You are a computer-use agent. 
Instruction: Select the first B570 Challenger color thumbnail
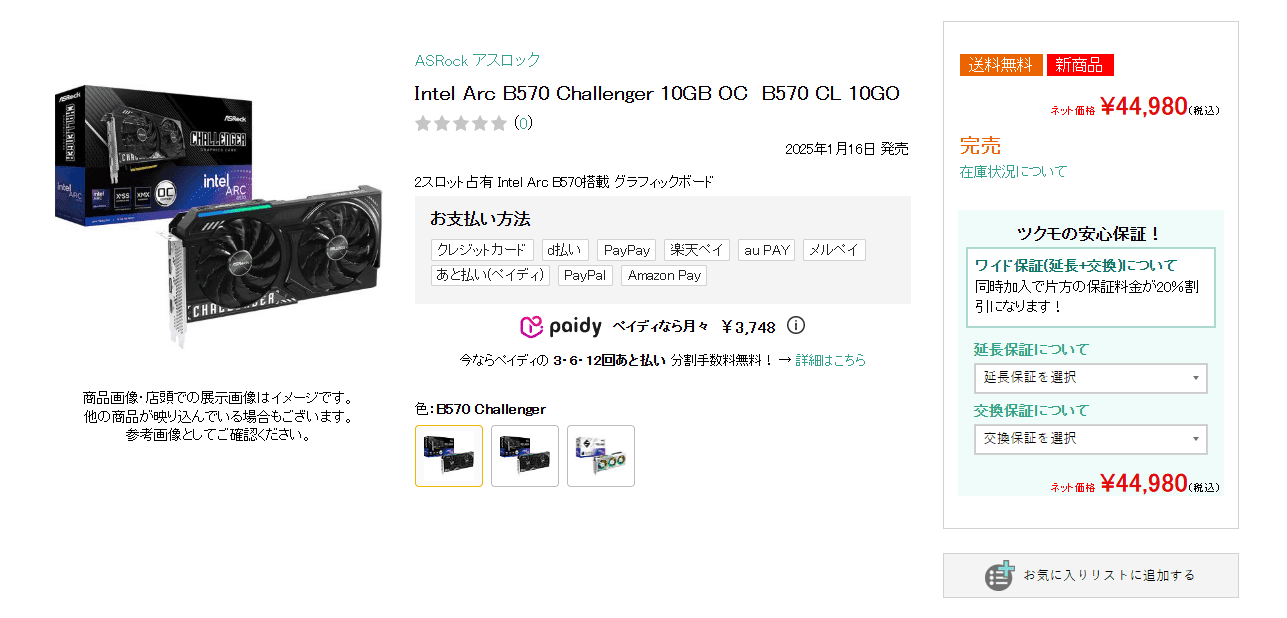(449, 456)
